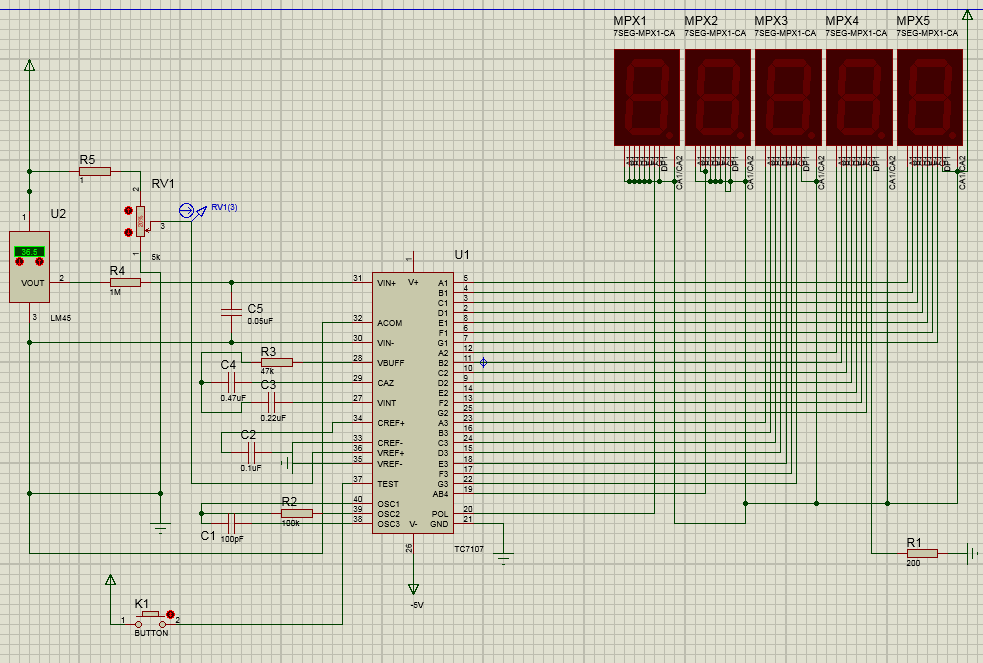This screenshot has width=983, height=663.
Task: Click the 0.47uF value of C4
Action: click(x=233, y=398)
